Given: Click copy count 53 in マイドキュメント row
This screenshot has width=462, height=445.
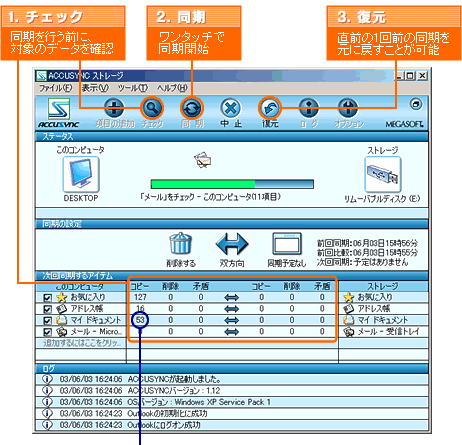Looking at the screenshot, I should click(x=140, y=320).
